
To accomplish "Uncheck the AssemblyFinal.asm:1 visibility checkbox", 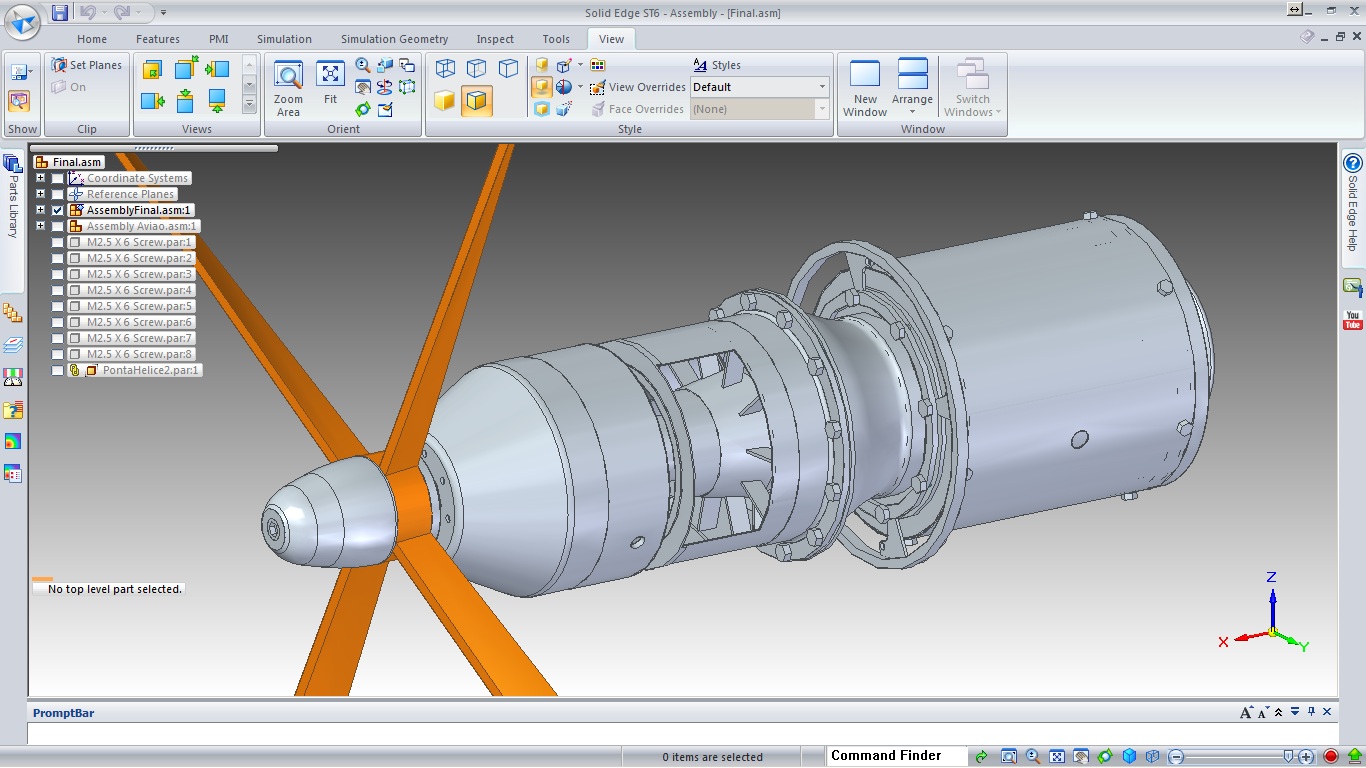I will point(58,210).
